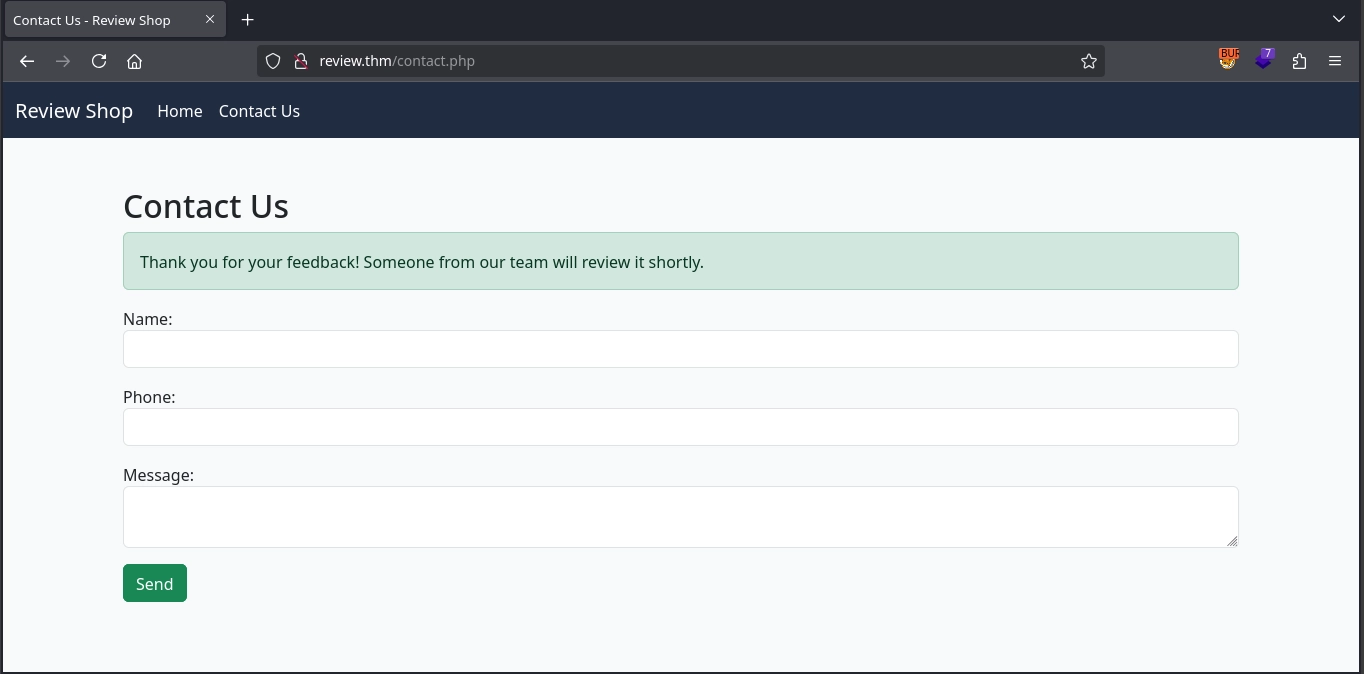1364x674 pixels.
Task: Bookmark this page with the star icon
Action: 1089,61
